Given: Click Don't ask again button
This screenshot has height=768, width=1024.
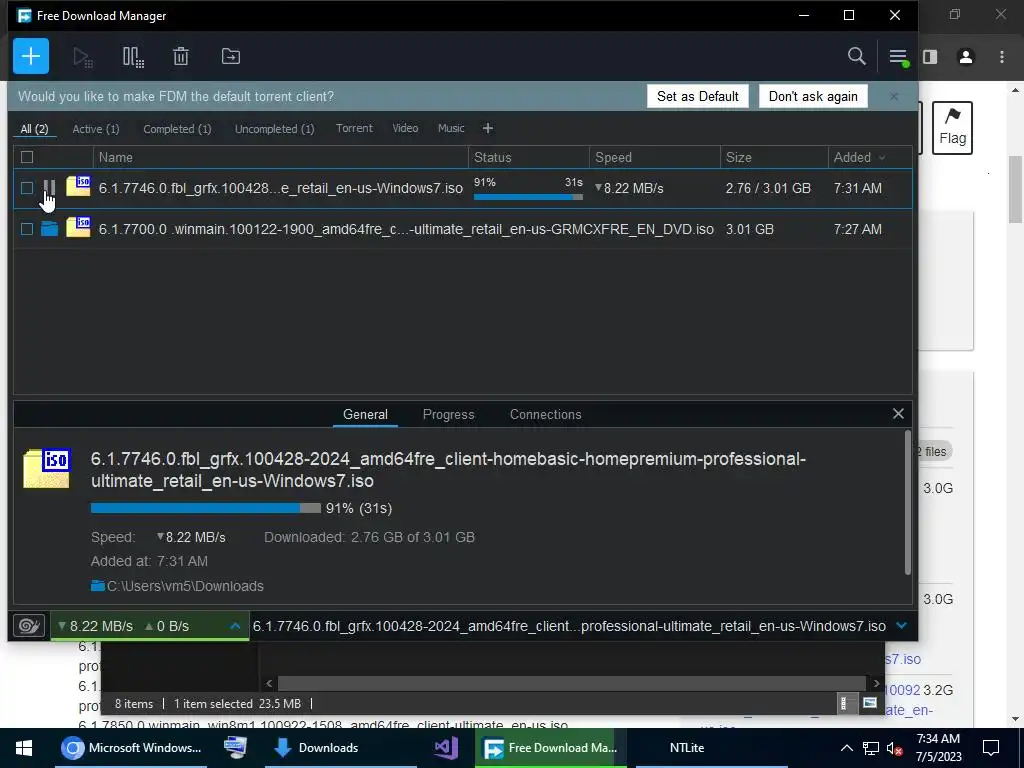Looking at the screenshot, I should tap(813, 96).
